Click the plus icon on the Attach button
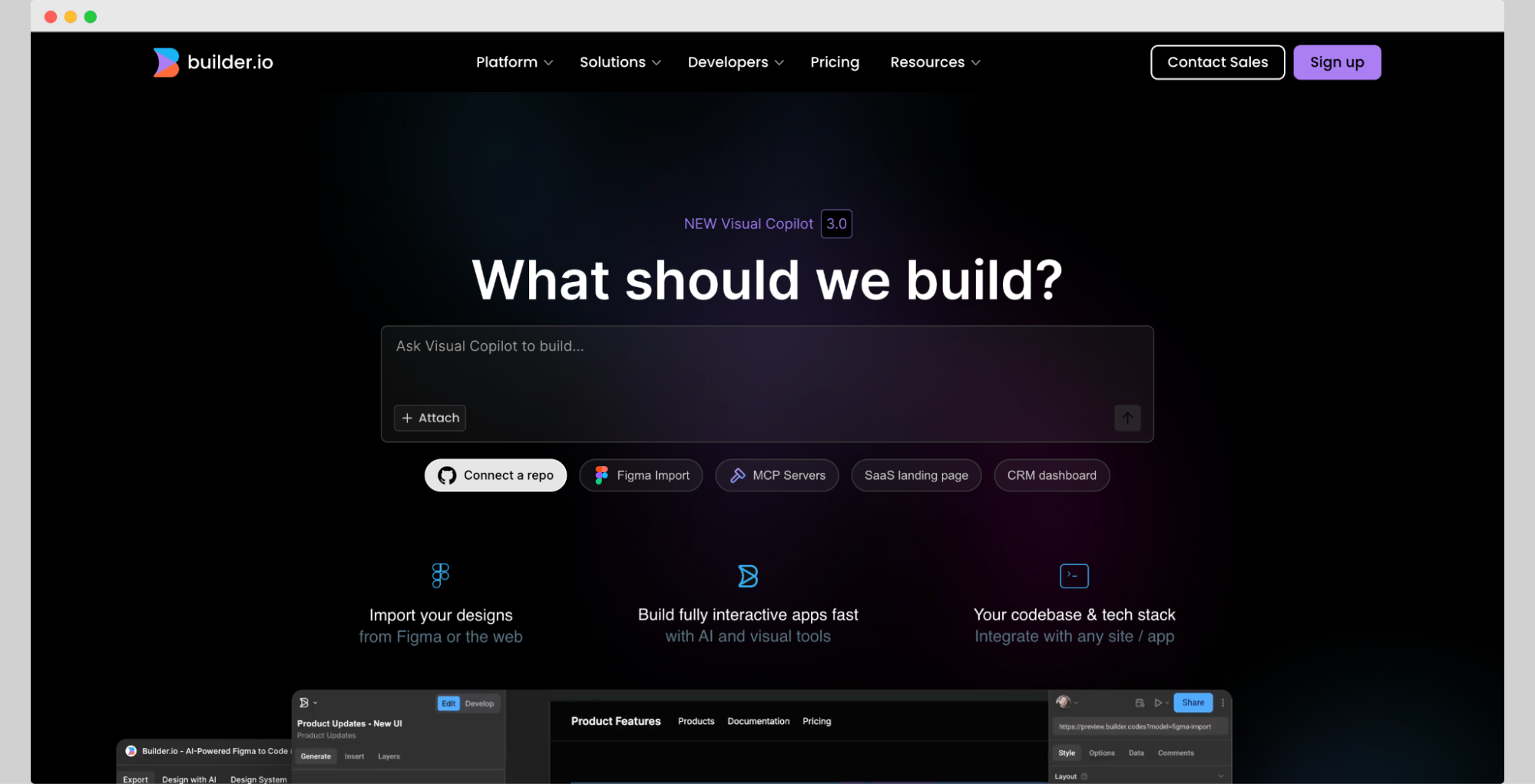The image size is (1535, 784). (x=407, y=418)
